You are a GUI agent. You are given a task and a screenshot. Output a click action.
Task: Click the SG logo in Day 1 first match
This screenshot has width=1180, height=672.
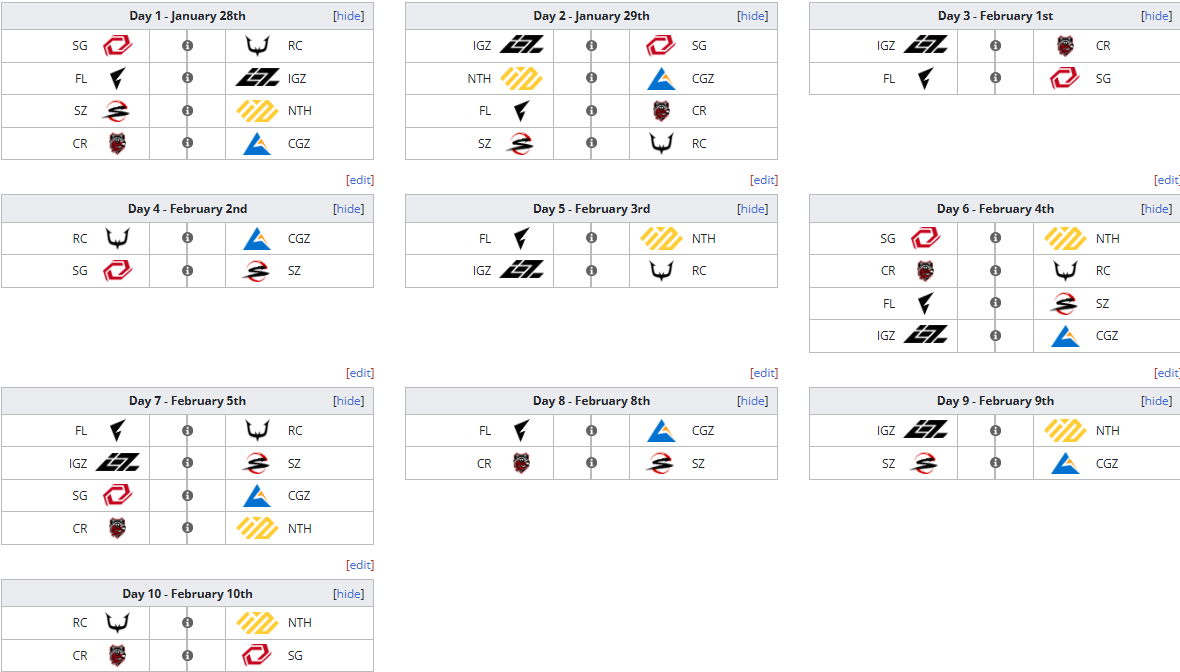coord(117,46)
